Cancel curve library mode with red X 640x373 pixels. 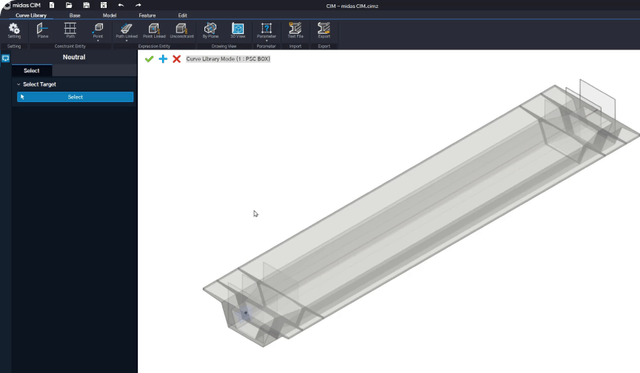pos(176,59)
